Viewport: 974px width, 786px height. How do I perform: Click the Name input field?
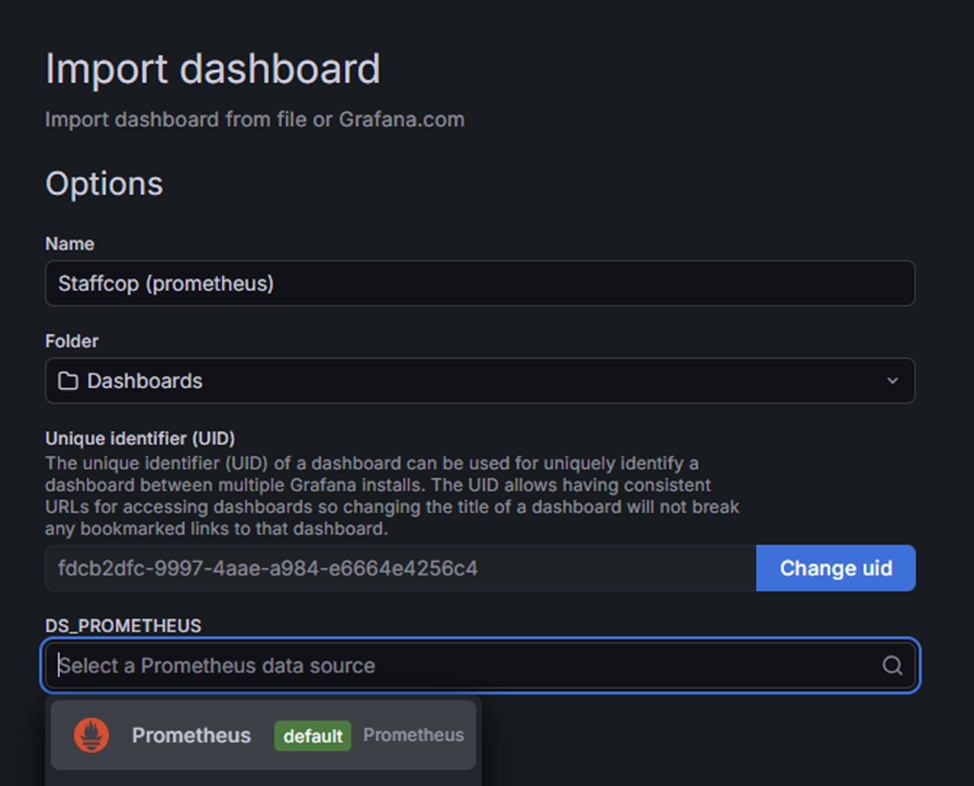[x=480, y=283]
